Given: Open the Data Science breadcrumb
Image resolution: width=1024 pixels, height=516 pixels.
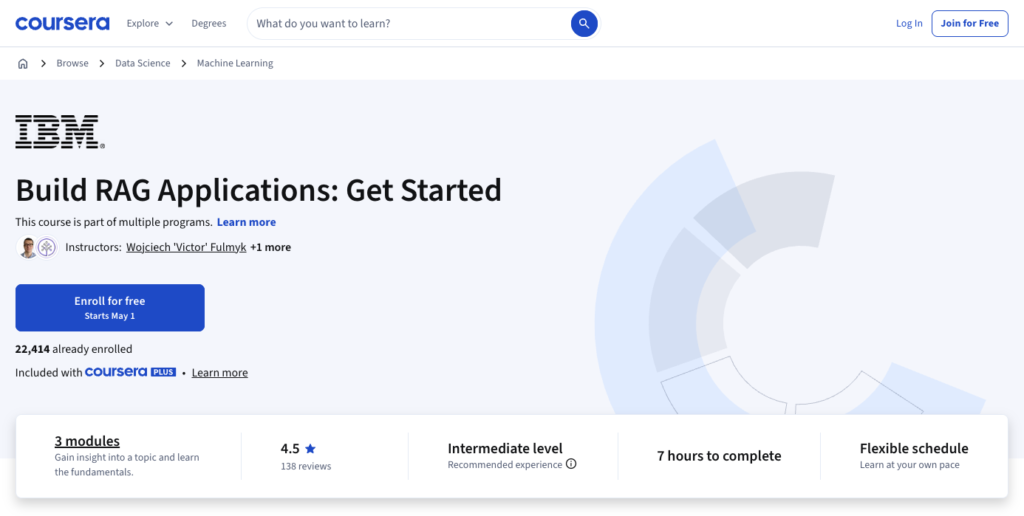Looking at the screenshot, I should point(142,63).
